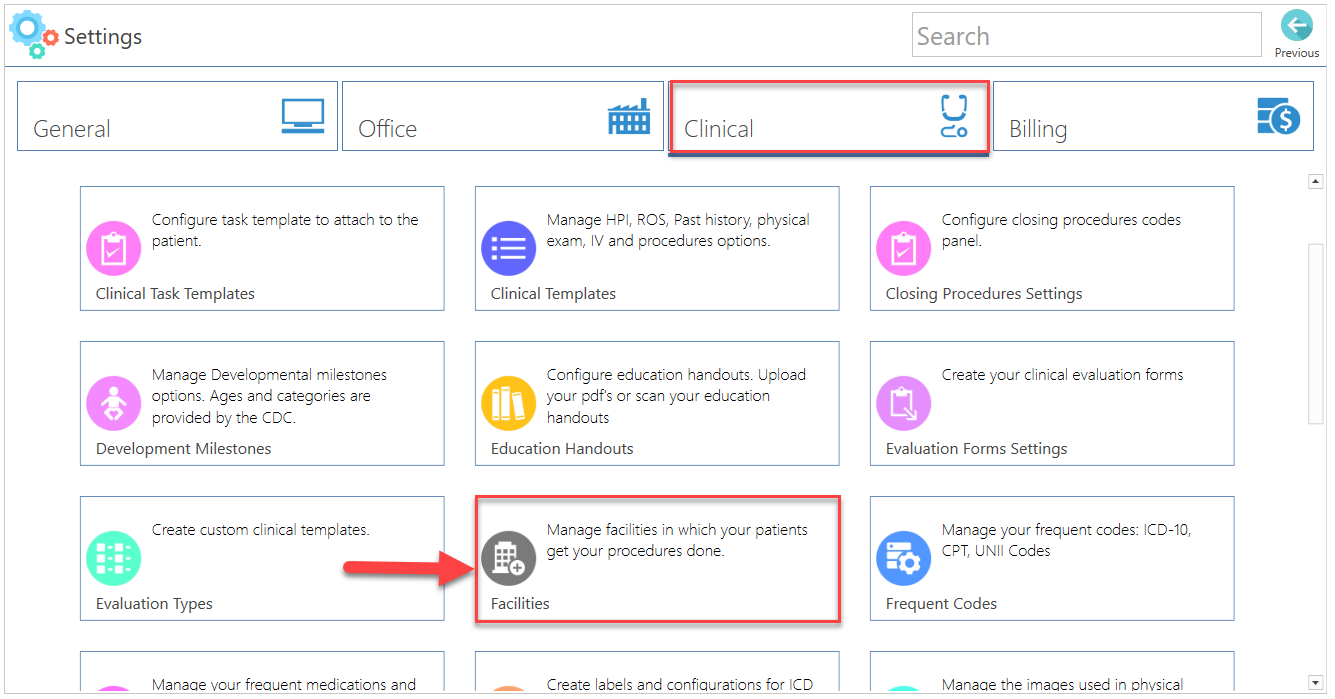
Task: Click 'Manage HPI, ROS, Past history' description
Action: 678,230
